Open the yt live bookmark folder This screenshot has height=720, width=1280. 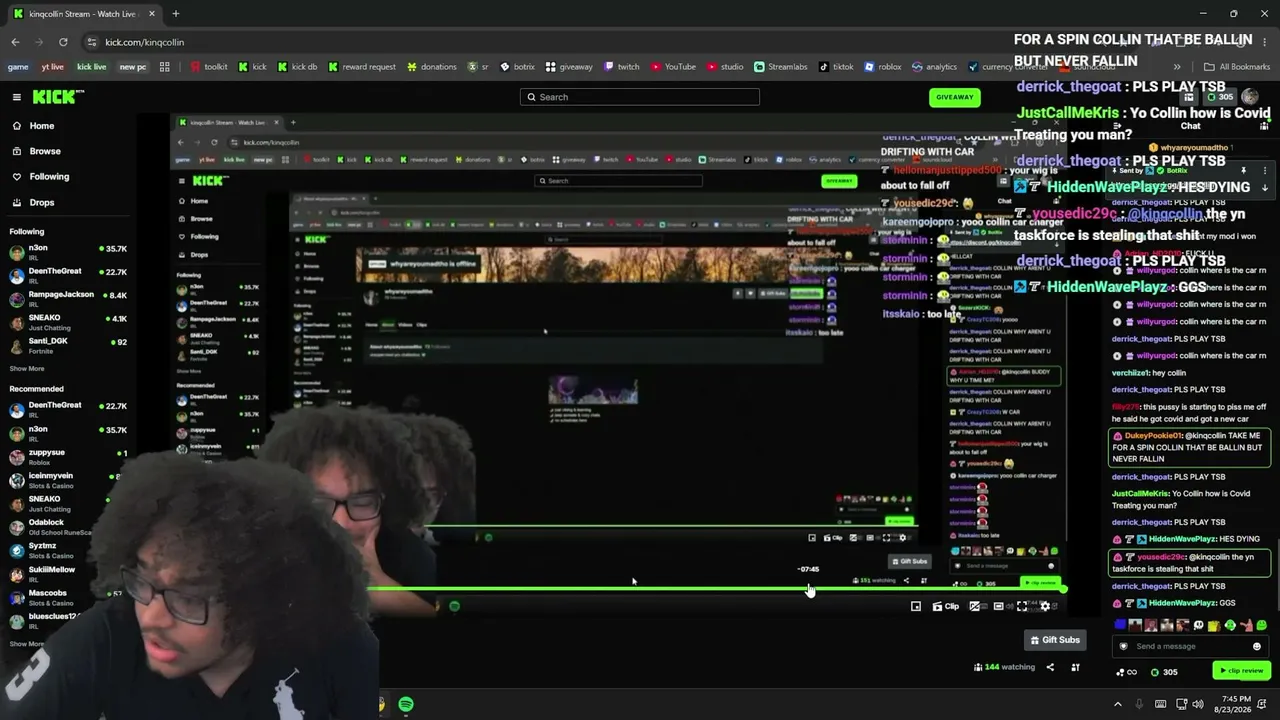[52, 67]
